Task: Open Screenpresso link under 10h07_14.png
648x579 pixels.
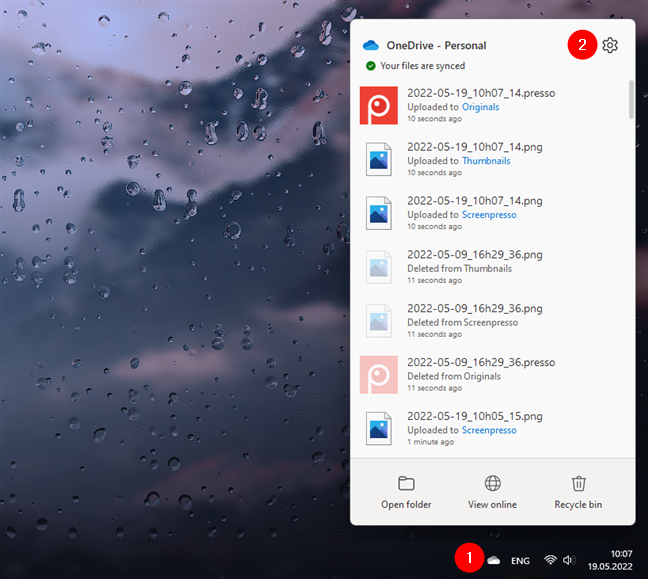Action: [489, 215]
